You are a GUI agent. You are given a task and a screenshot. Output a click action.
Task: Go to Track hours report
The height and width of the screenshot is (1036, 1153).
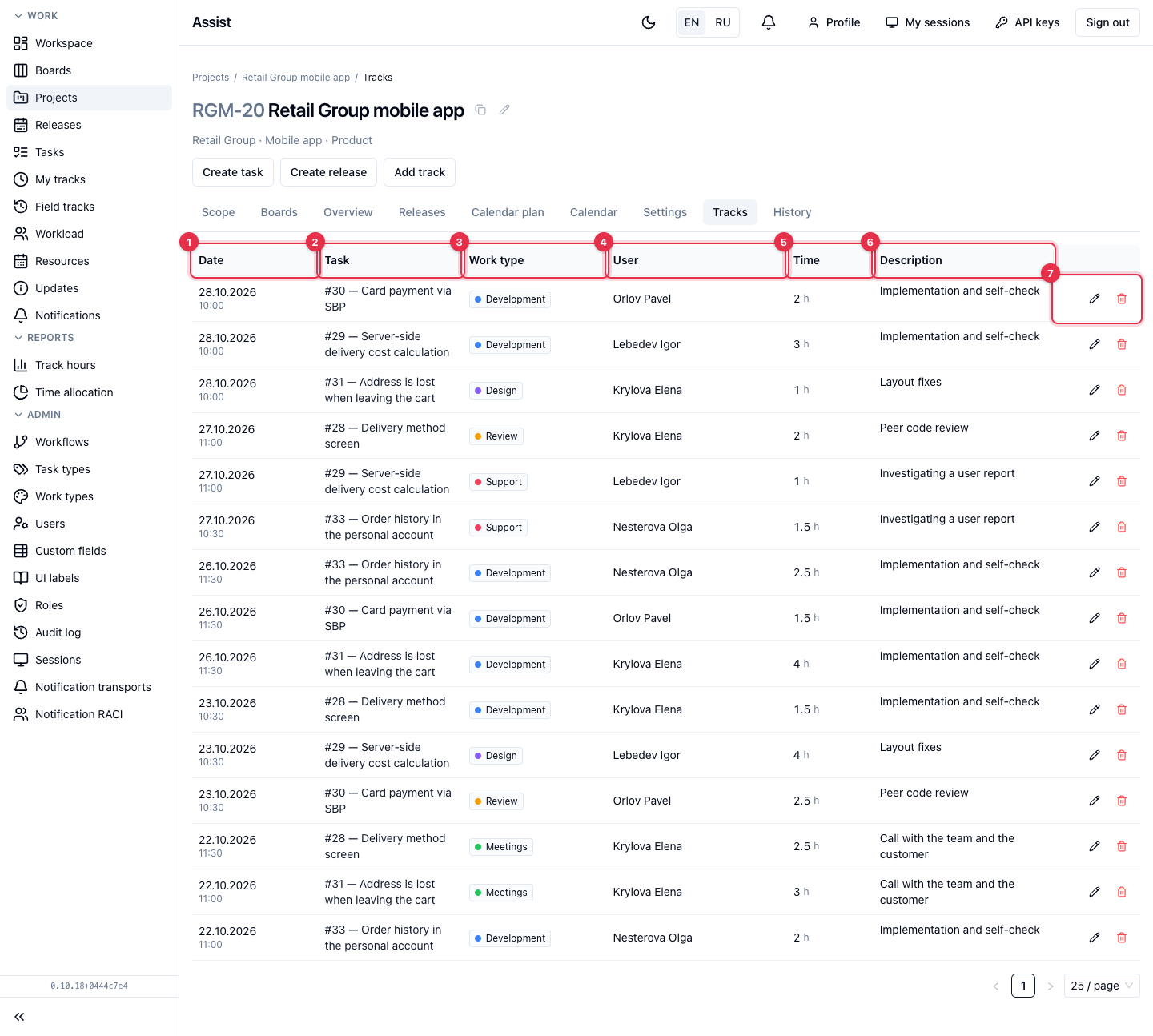[x=89, y=365]
